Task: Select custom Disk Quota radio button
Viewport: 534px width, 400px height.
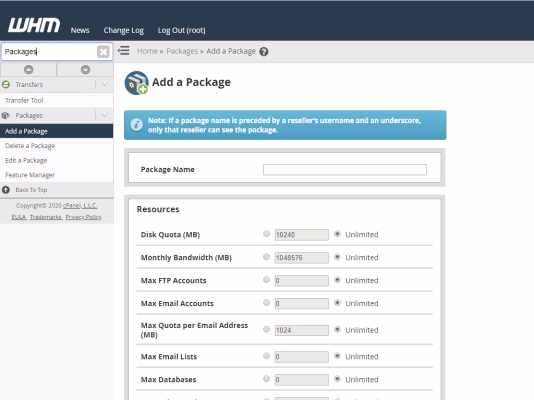Action: click(x=266, y=234)
